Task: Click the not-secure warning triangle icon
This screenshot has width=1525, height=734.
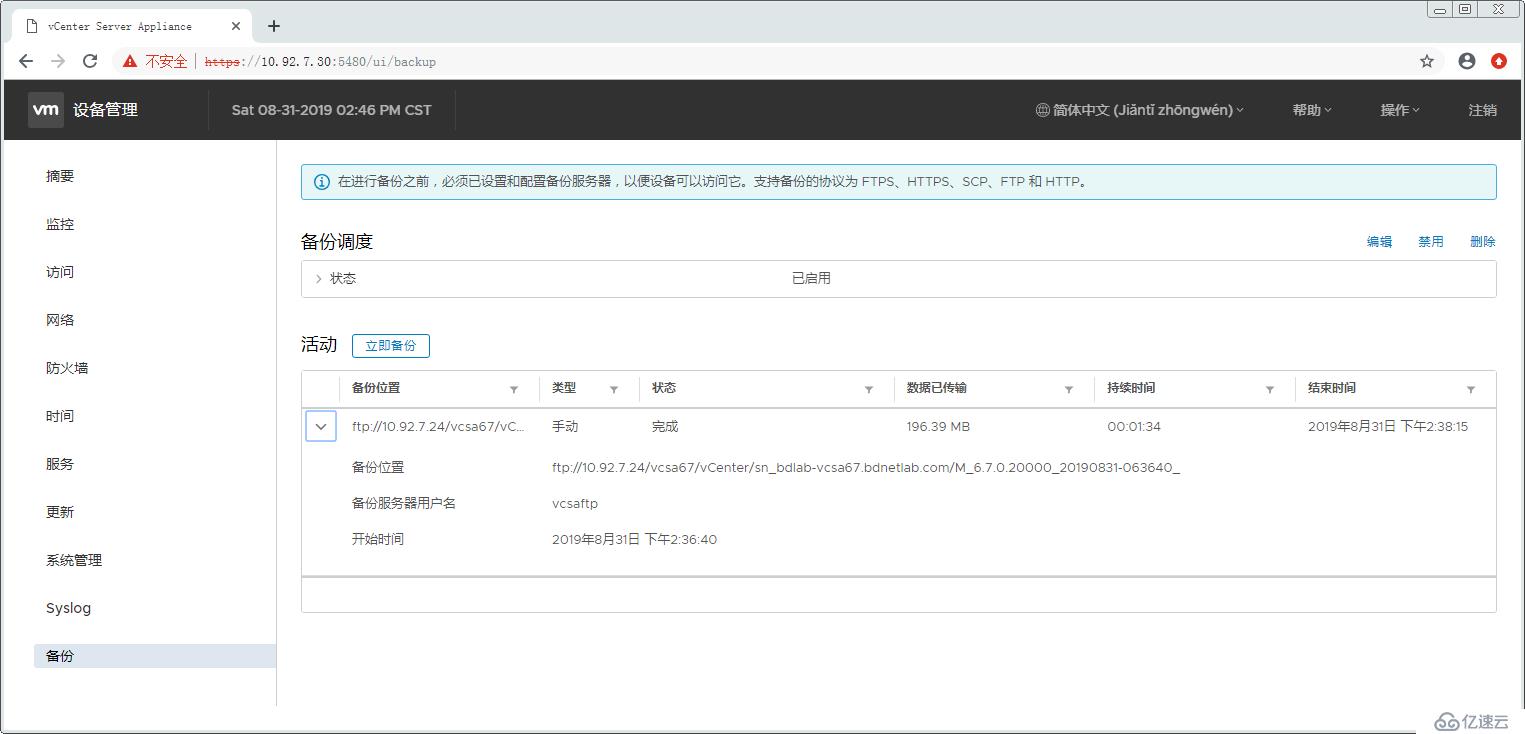Action: pos(130,61)
